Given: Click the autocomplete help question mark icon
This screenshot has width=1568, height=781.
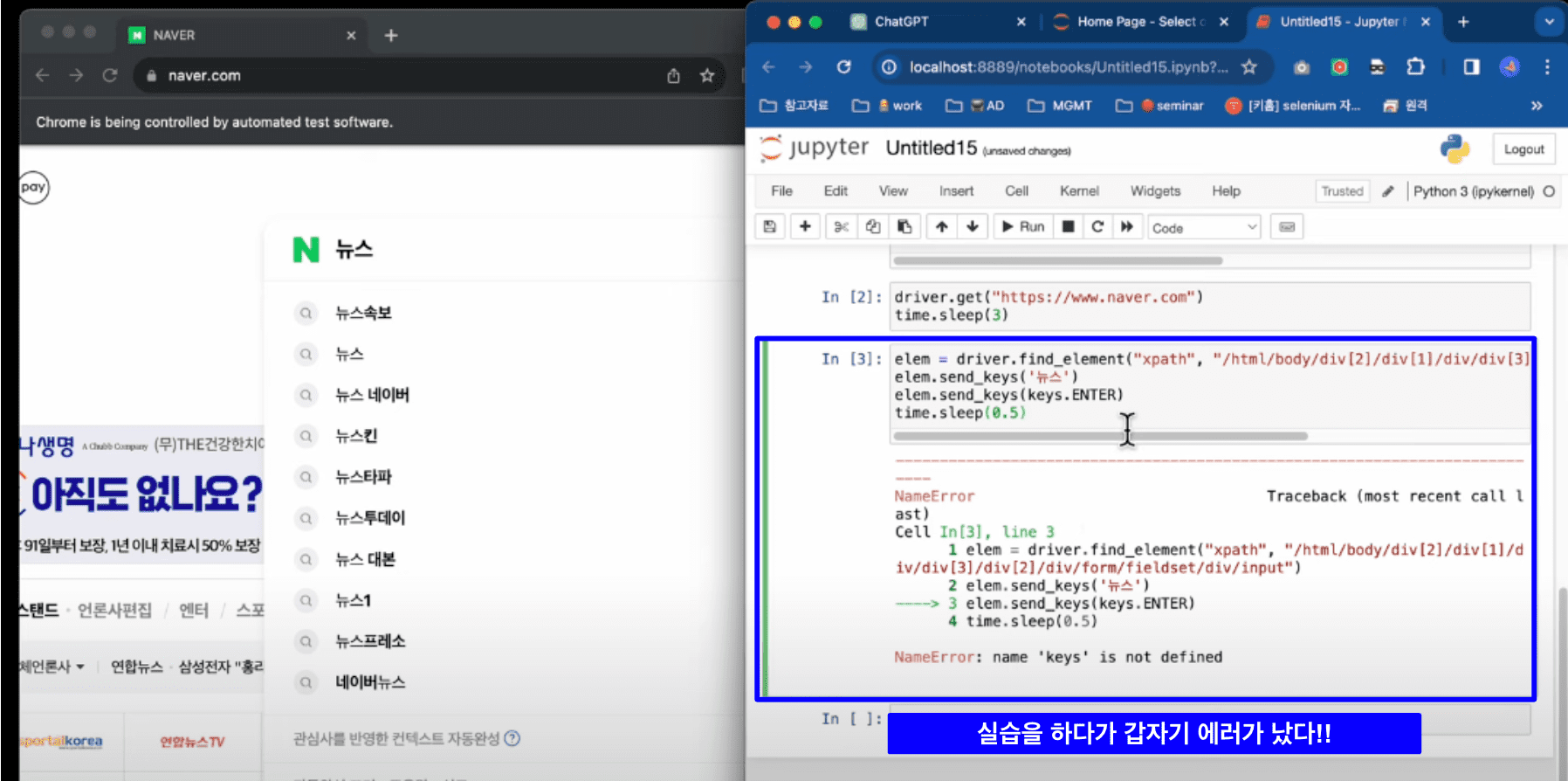Looking at the screenshot, I should pos(512,738).
